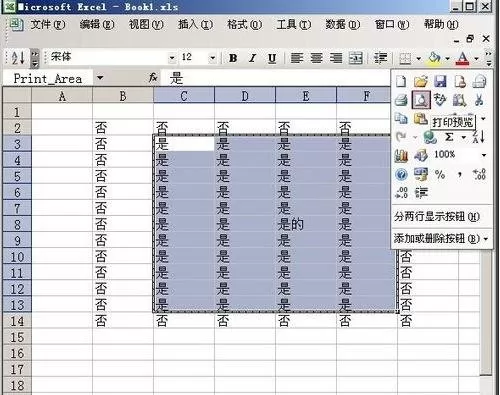Open the Borders dropdown arrow
The width and height of the screenshot is (500, 395).
(x=419, y=58)
